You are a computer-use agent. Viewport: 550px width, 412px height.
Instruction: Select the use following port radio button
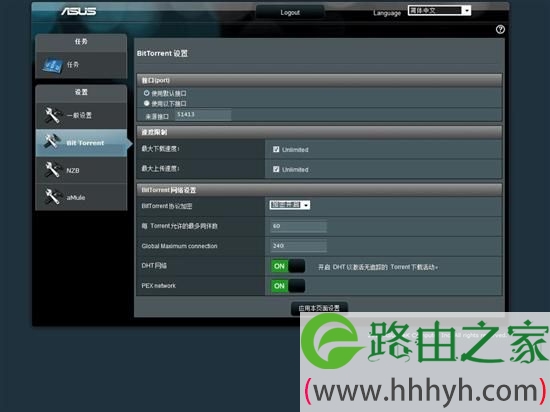(146, 103)
